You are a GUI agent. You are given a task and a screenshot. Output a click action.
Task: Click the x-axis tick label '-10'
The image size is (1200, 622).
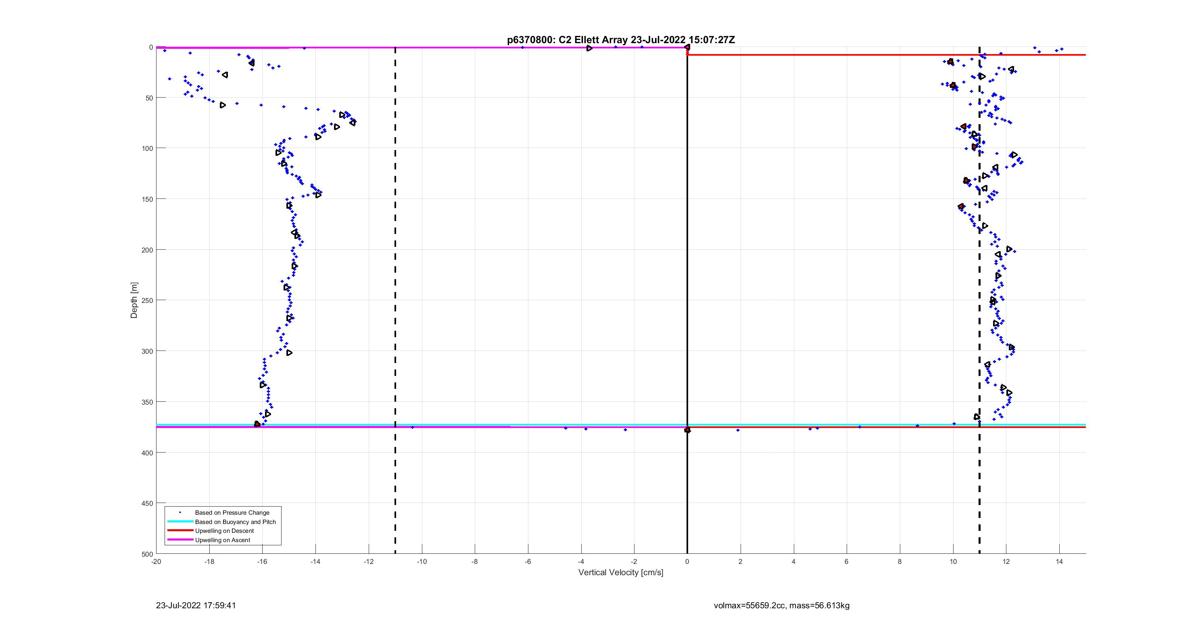point(422,561)
